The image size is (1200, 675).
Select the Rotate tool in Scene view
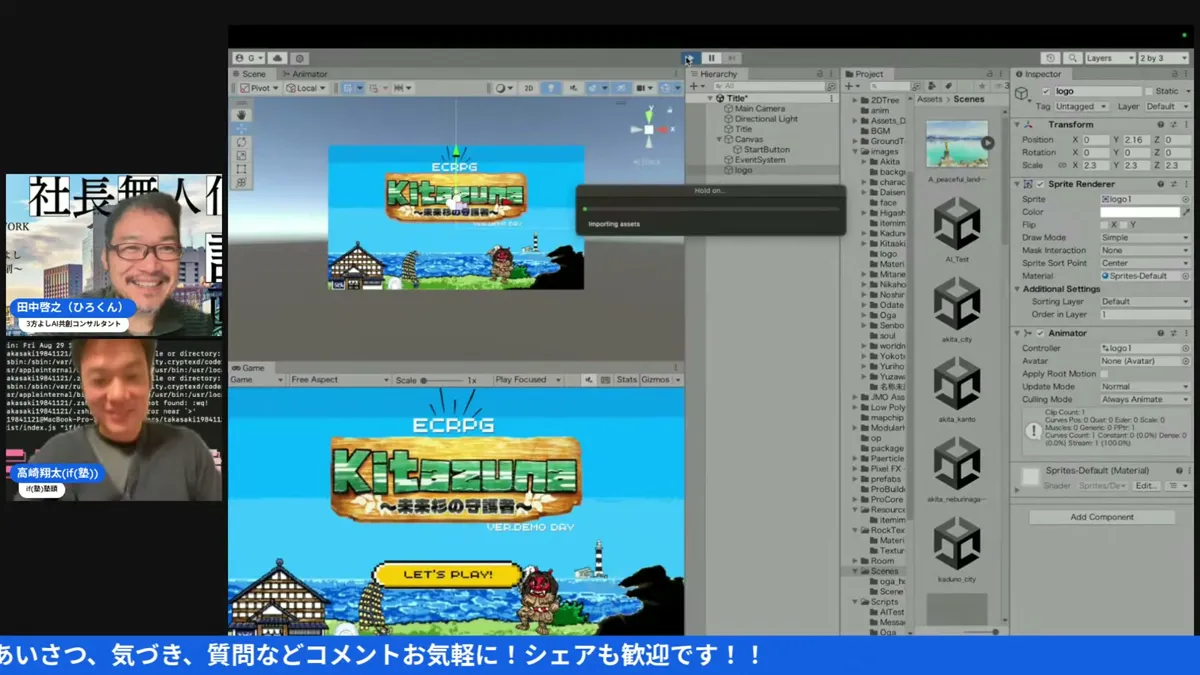pyautogui.click(x=242, y=143)
